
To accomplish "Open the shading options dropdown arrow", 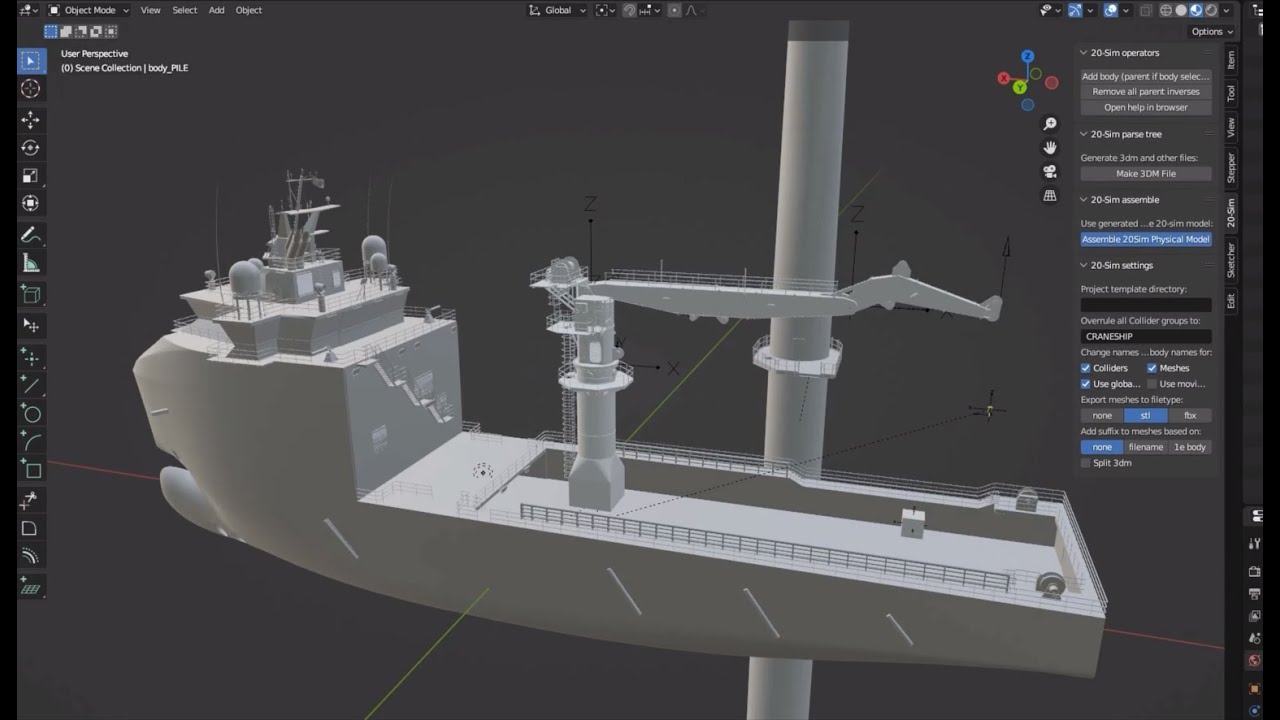I will 1227,10.
